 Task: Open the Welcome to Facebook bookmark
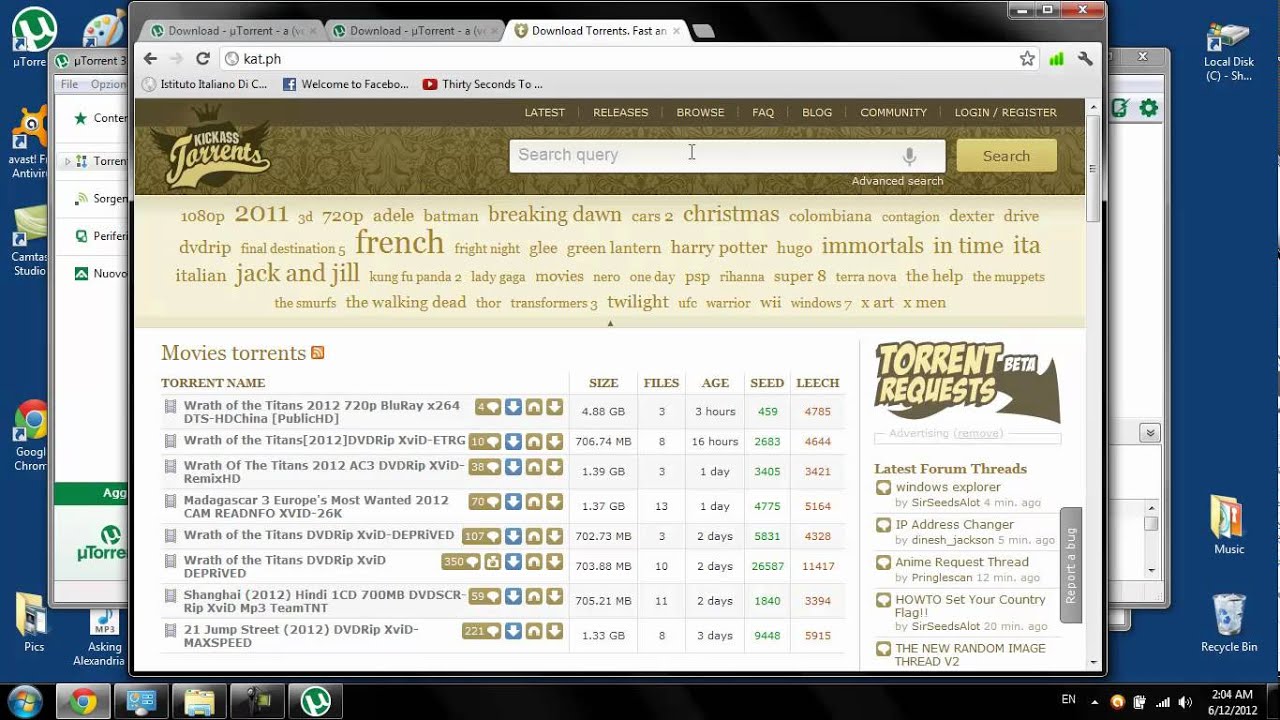[345, 84]
